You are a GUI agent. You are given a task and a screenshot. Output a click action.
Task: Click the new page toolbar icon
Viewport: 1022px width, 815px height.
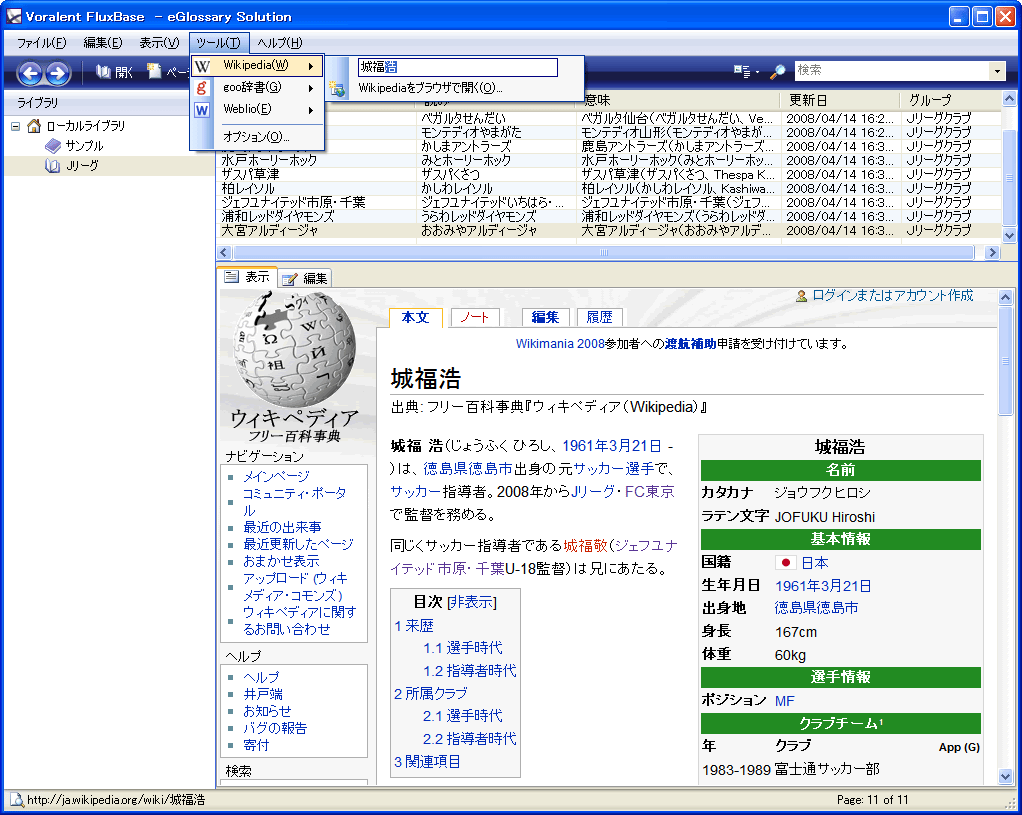[x=154, y=71]
